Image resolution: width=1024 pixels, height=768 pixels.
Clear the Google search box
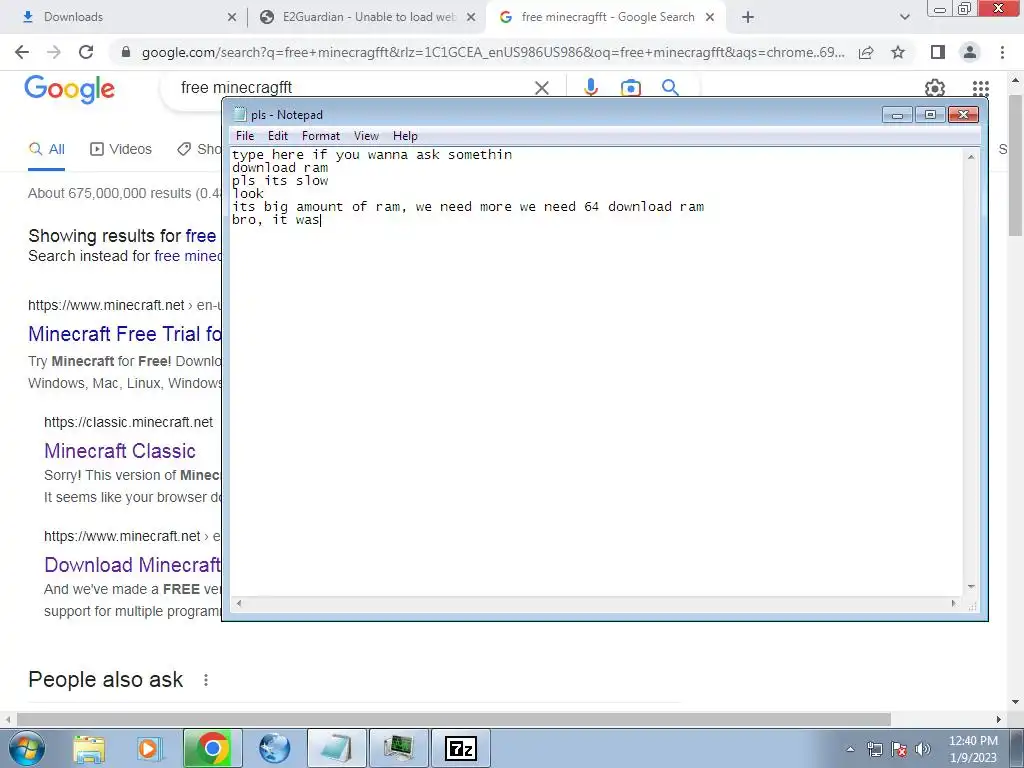coord(541,88)
